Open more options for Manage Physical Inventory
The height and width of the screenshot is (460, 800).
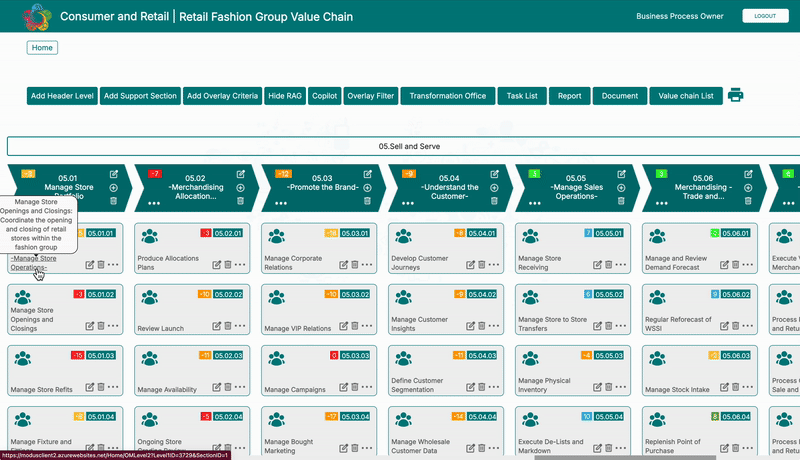621,387
